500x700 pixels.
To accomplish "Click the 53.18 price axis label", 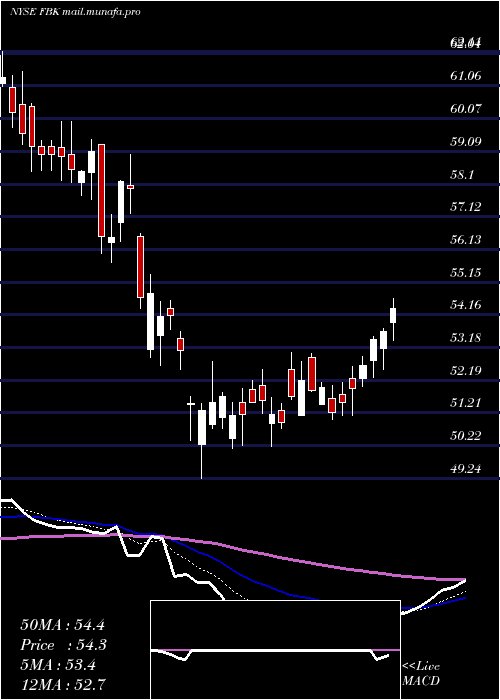I will tap(466, 338).
